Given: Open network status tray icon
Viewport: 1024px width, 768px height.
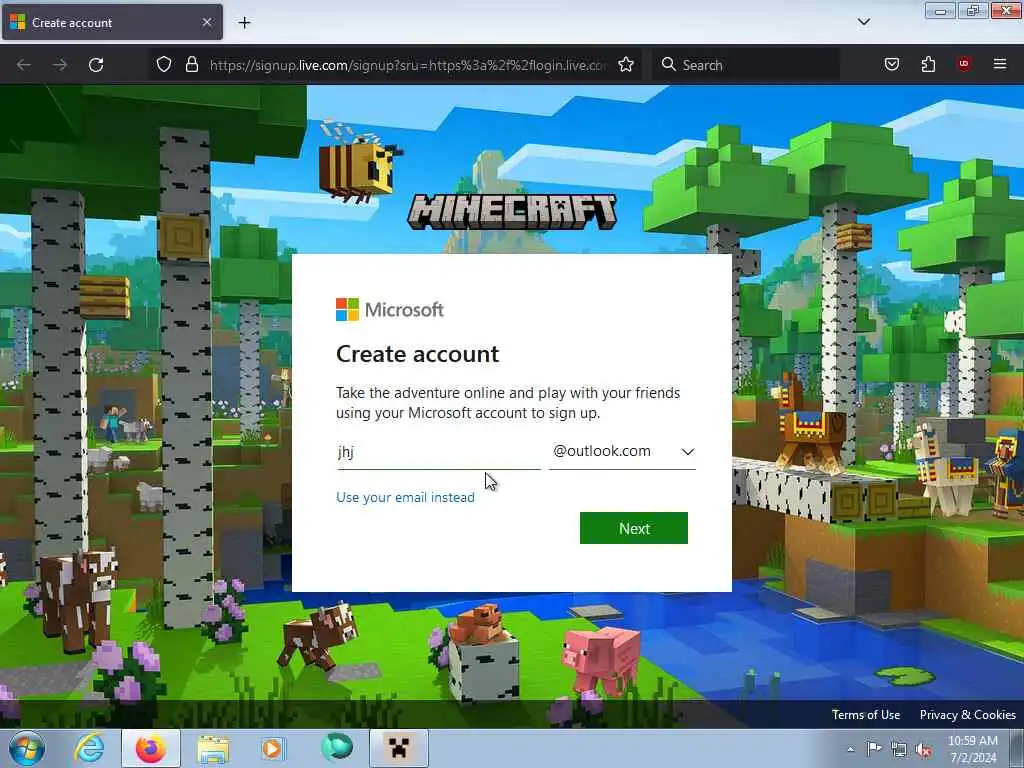Looking at the screenshot, I should [899, 749].
